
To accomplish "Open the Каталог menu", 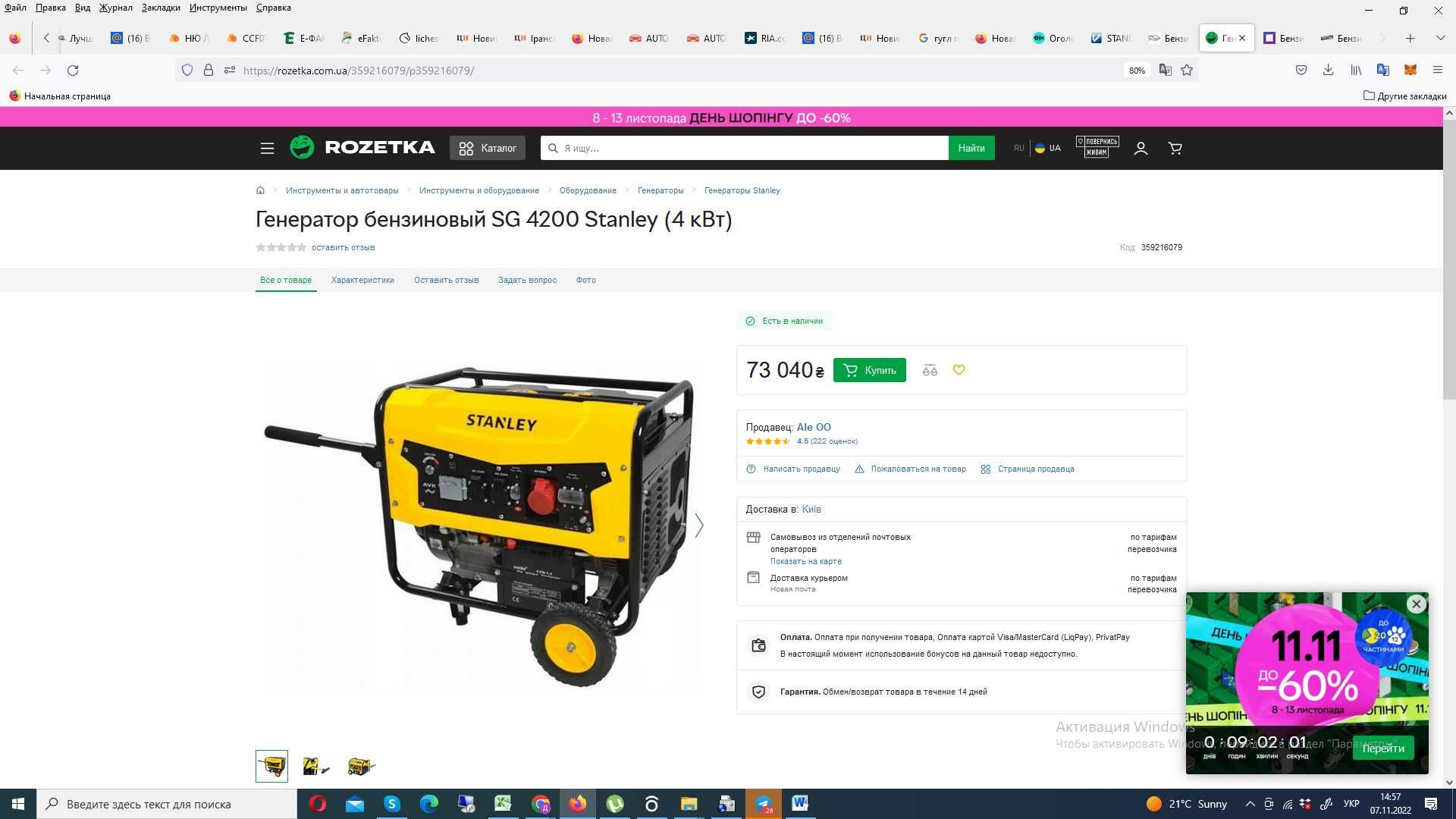I will click(x=488, y=148).
